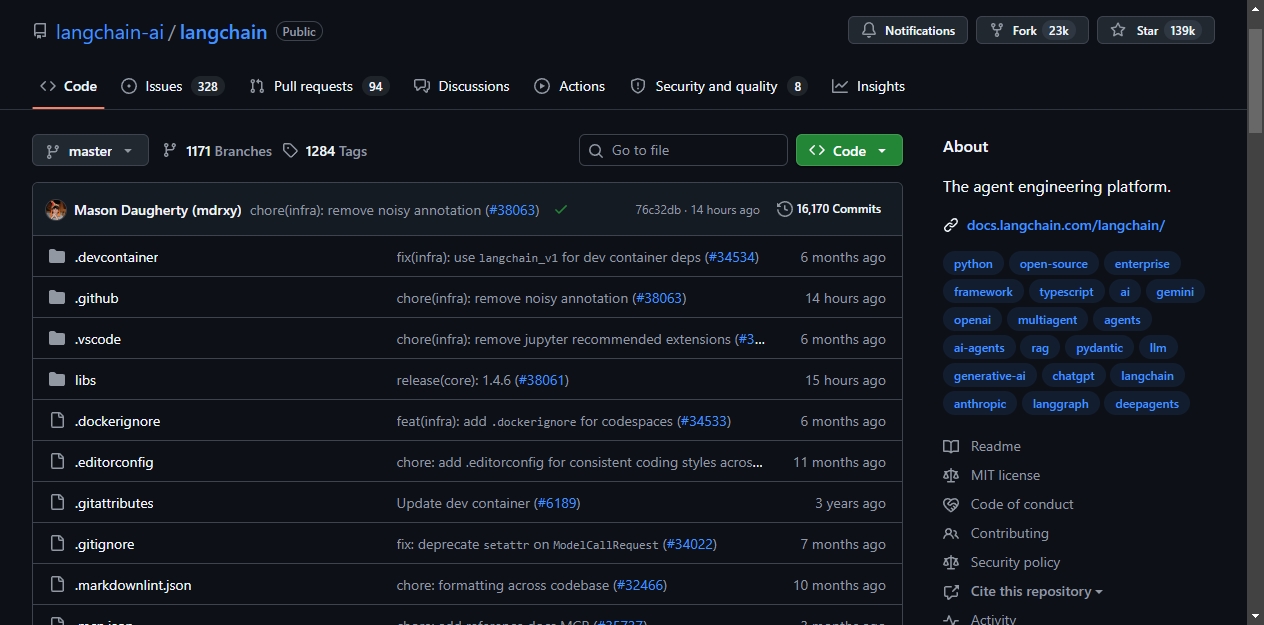Select the langgraph topic tag
The image size is (1264, 625).
[x=1060, y=404]
